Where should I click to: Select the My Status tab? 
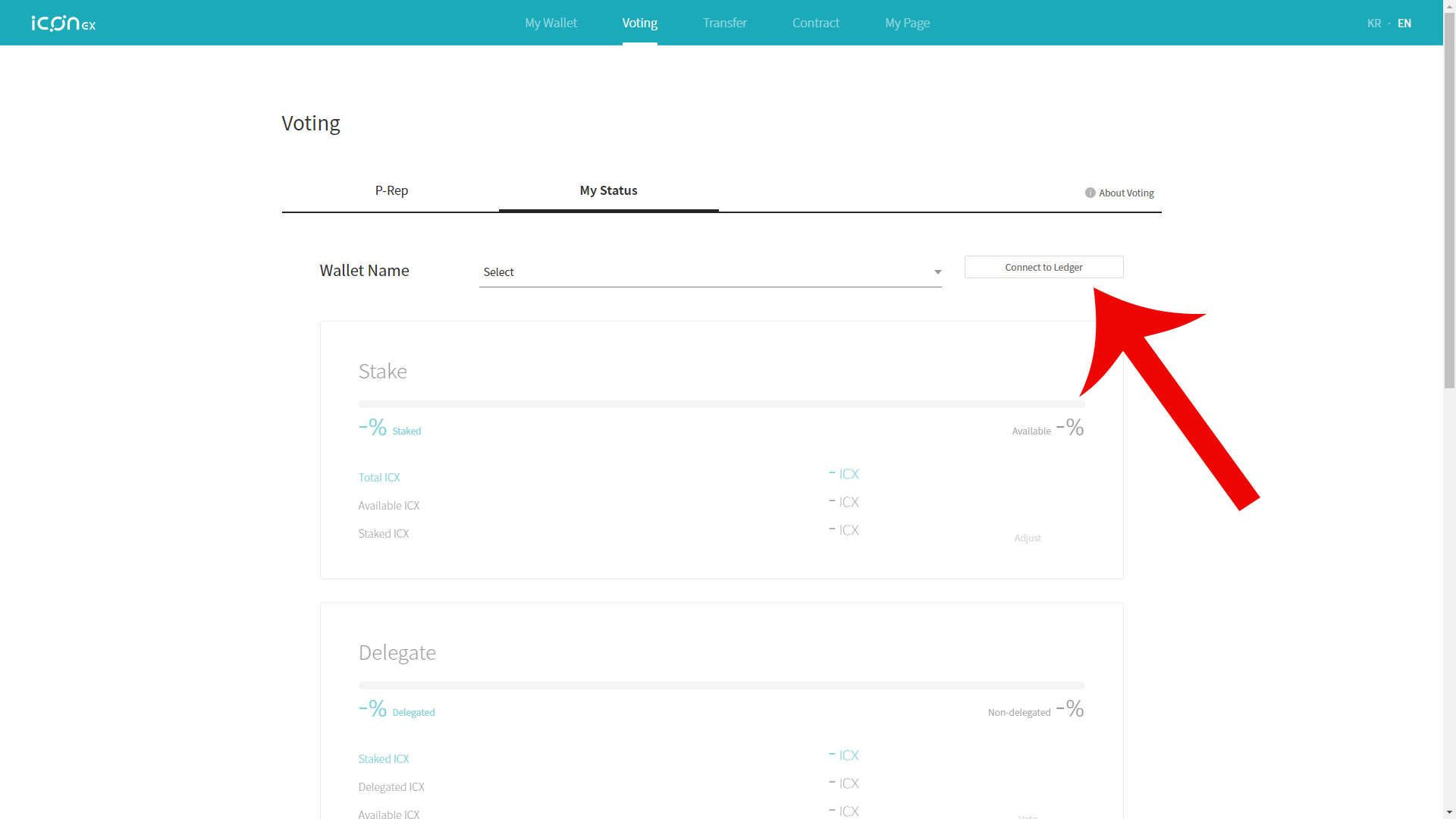click(608, 190)
